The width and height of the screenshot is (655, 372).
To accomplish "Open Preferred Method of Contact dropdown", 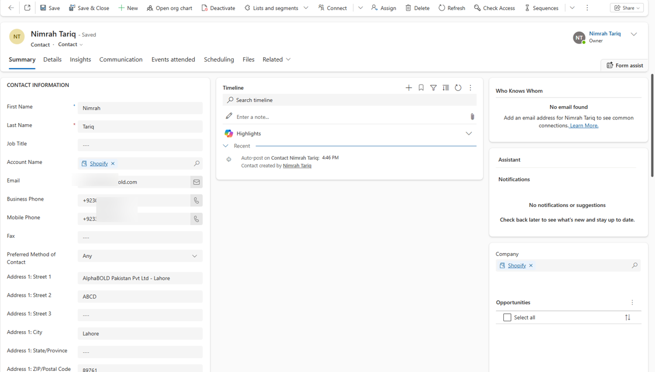I will 140,256.
